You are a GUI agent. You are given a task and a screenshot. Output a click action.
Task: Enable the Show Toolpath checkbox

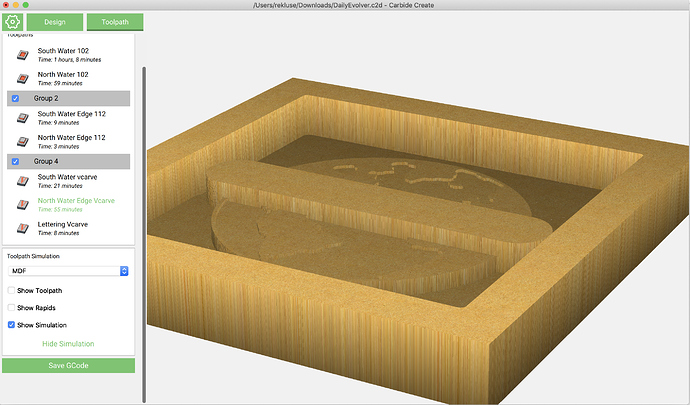point(11,290)
